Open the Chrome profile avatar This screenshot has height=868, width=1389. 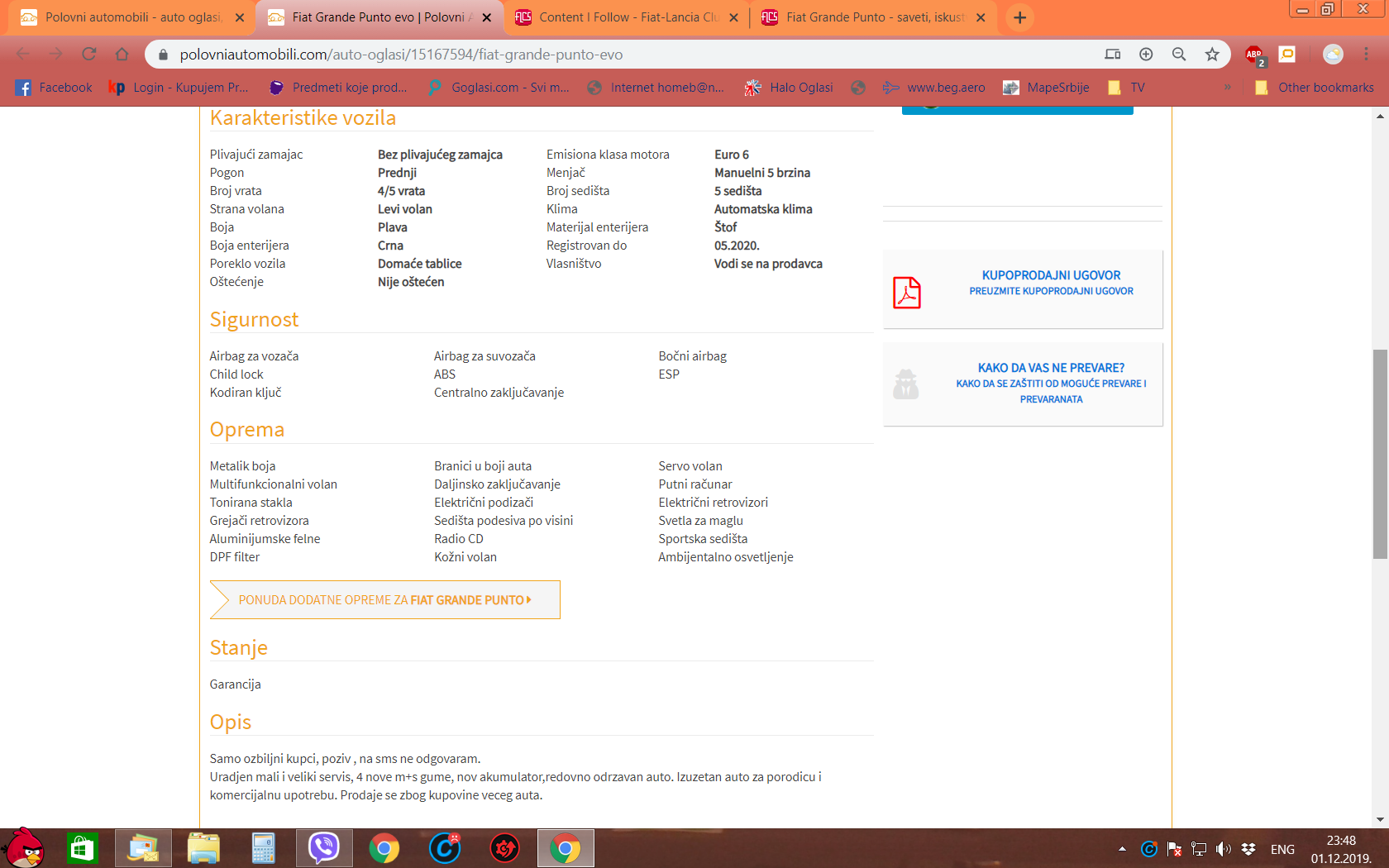click(x=1333, y=54)
